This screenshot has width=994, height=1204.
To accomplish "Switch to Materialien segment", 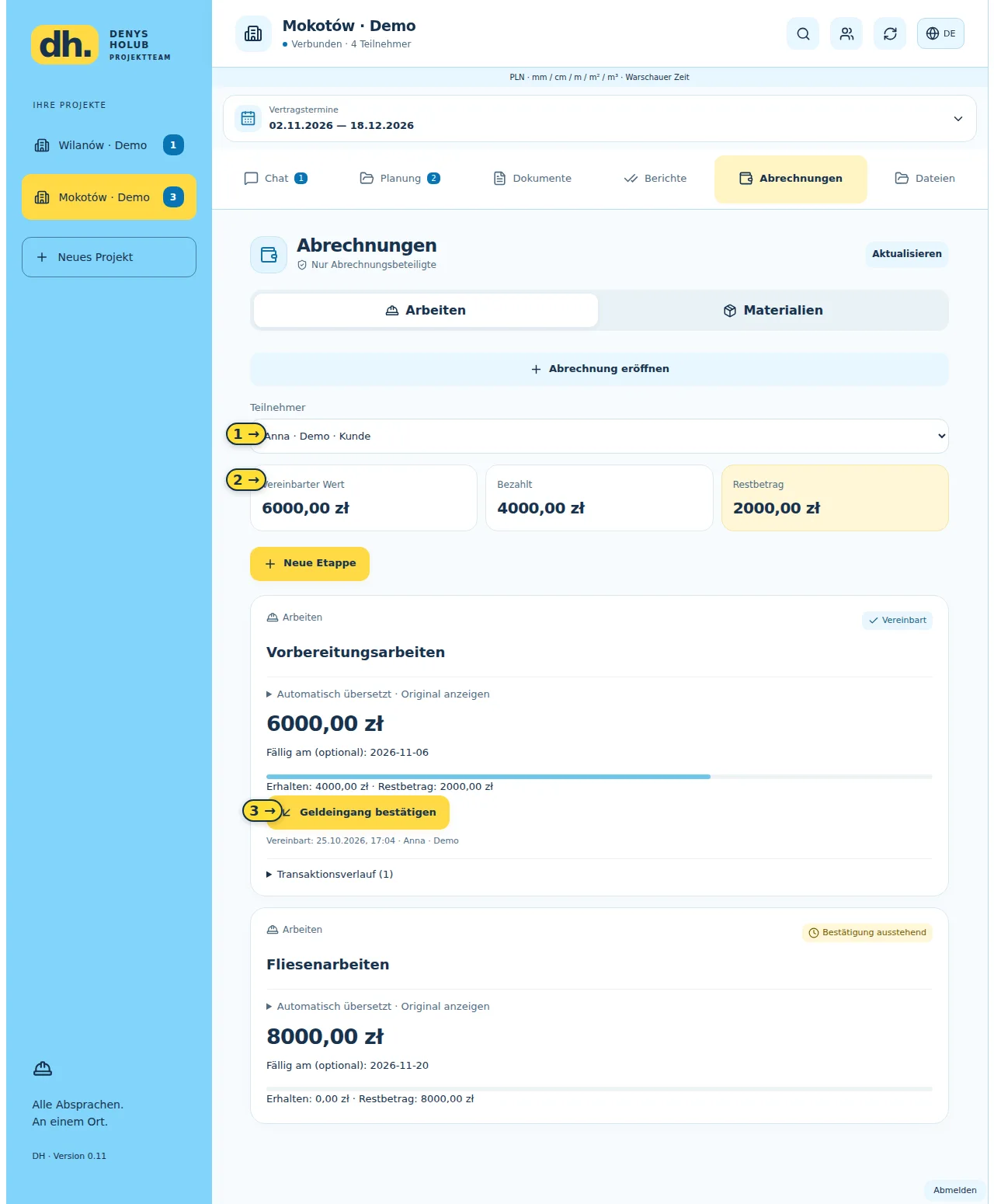I will coord(773,311).
